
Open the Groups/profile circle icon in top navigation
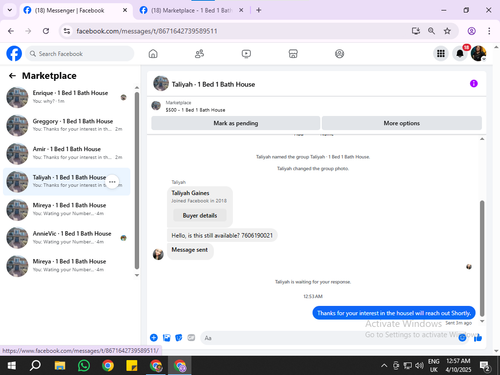click(339, 54)
